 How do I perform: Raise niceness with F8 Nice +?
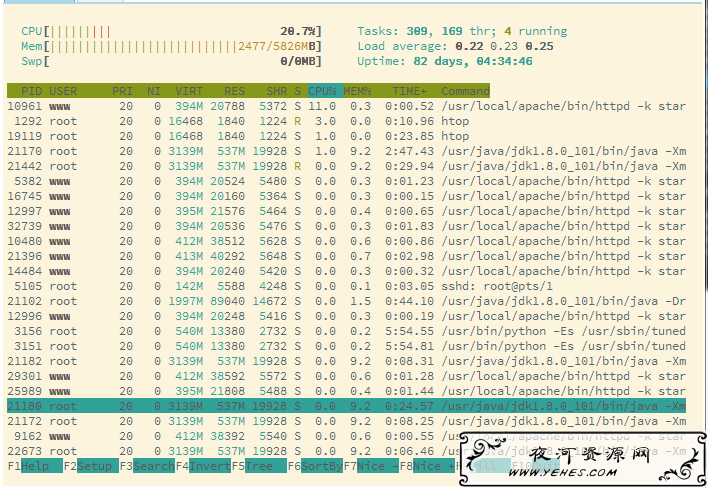(427, 466)
